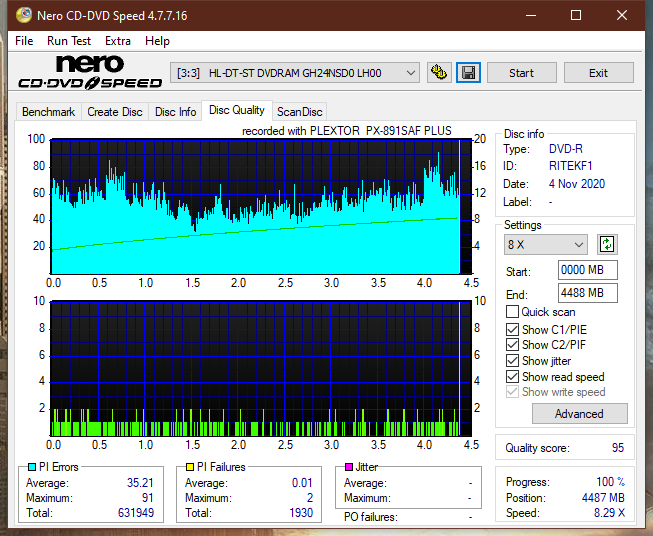Click the save floppy disk icon
Image resolution: width=653 pixels, height=536 pixels.
[x=468, y=73]
